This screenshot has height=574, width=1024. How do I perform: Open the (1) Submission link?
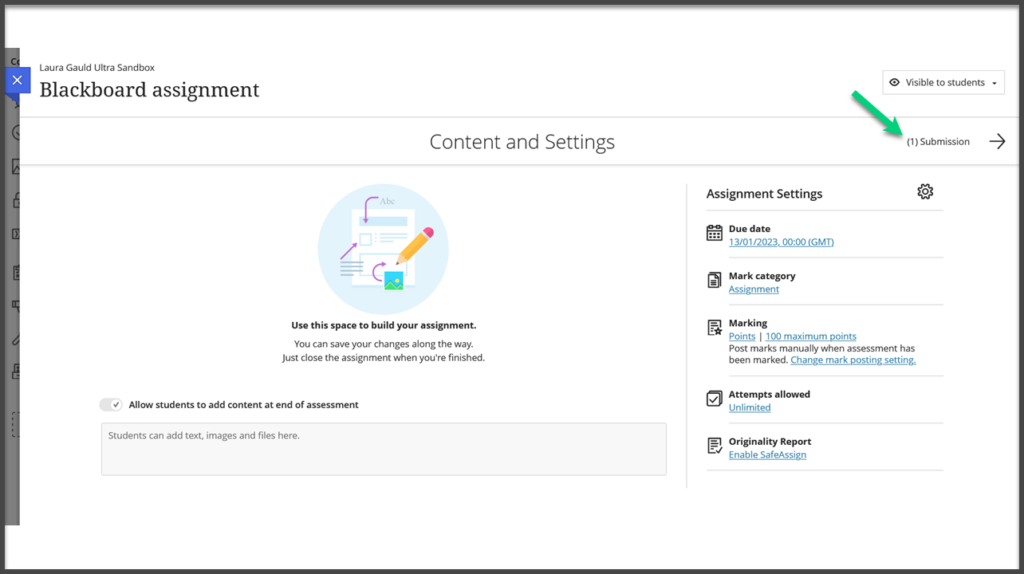coord(938,142)
